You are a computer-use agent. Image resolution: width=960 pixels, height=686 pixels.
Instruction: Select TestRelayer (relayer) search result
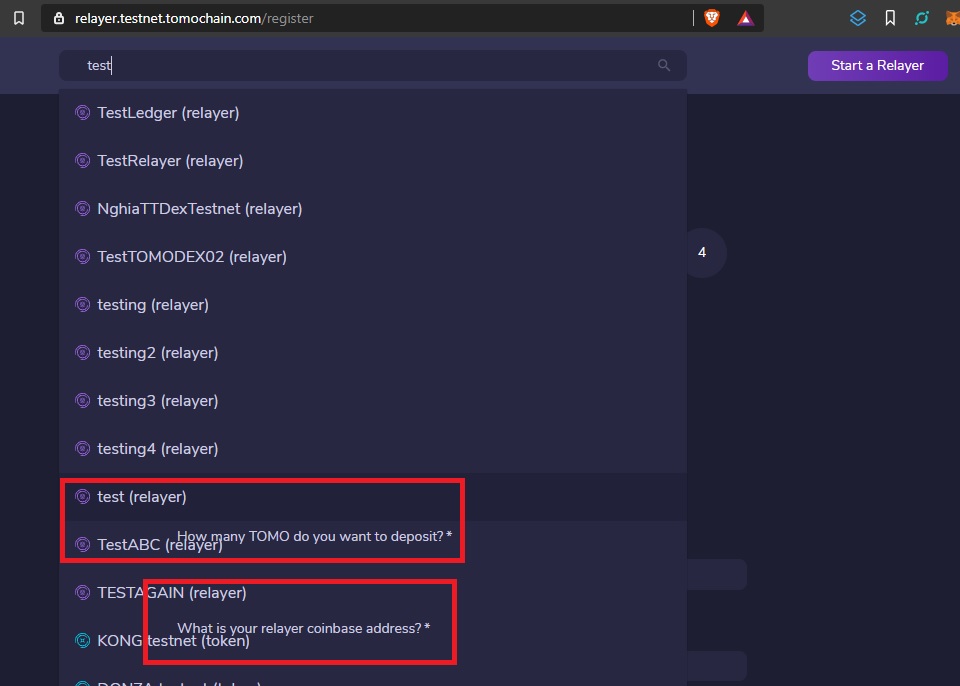point(373,160)
